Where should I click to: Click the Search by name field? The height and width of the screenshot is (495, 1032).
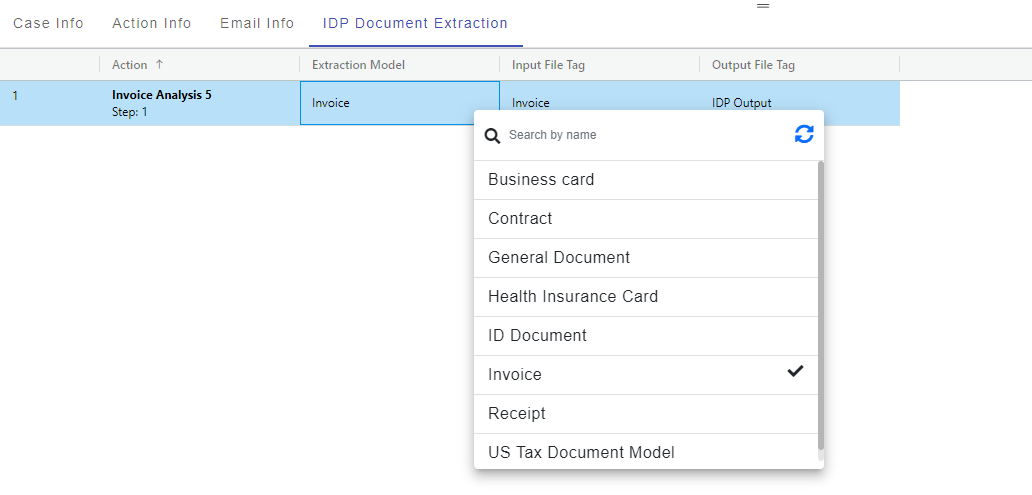640,135
